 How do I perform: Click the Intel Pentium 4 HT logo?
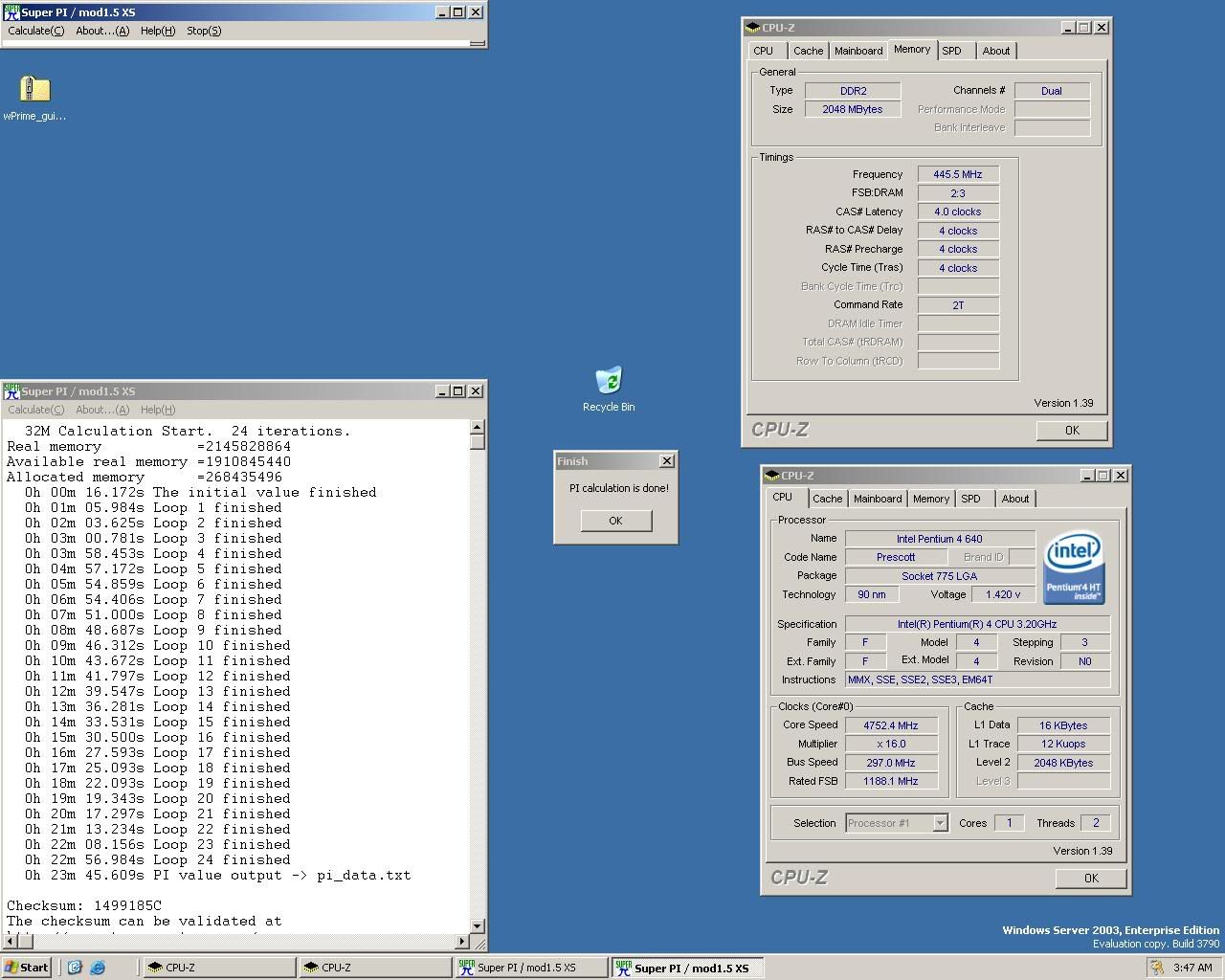(x=1074, y=568)
